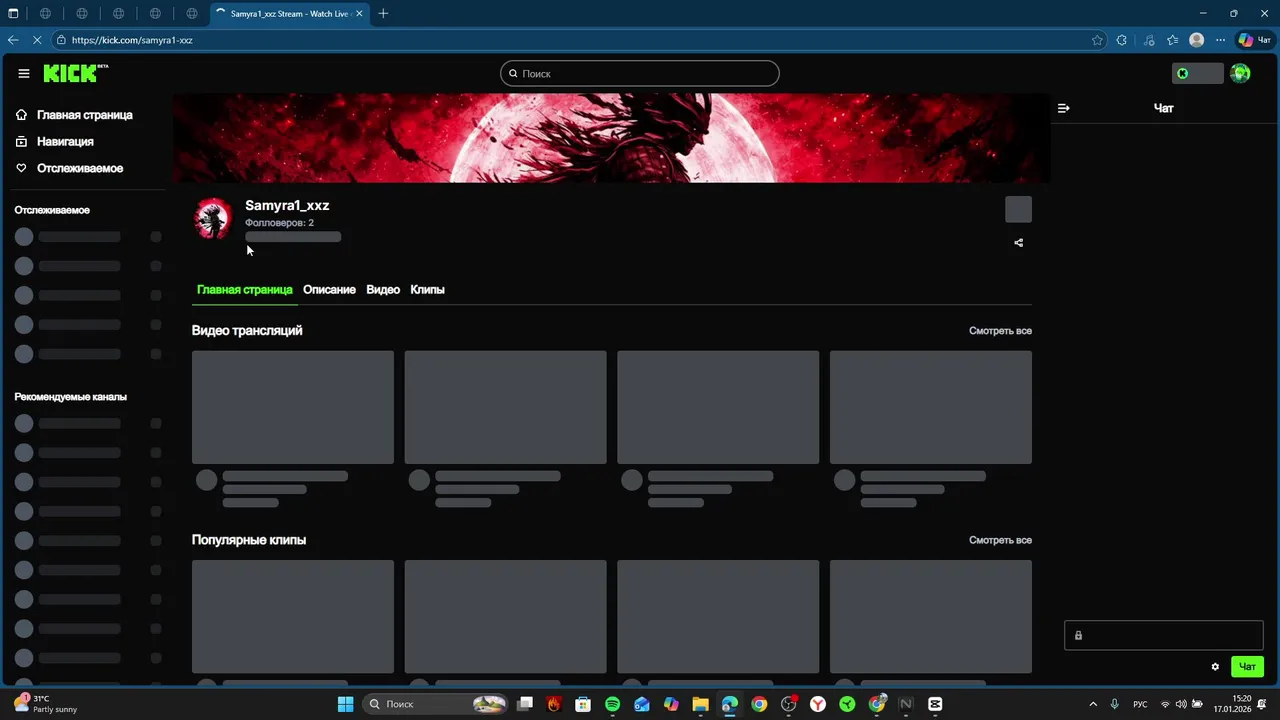The image size is (1280, 720).
Task: Open browser favorites list icon
Action: (x=1172, y=40)
